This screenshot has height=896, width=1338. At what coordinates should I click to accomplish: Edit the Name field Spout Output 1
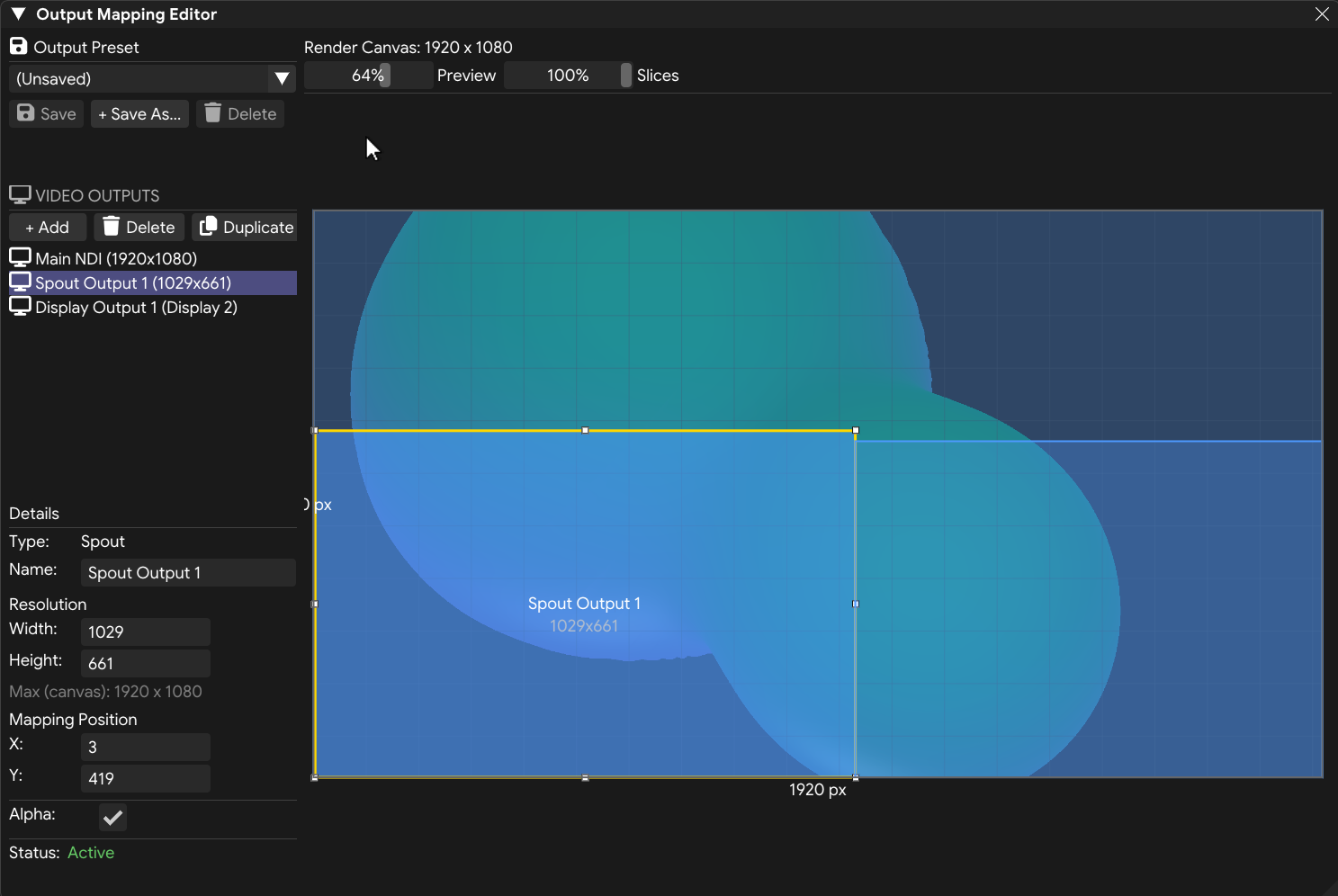point(188,572)
